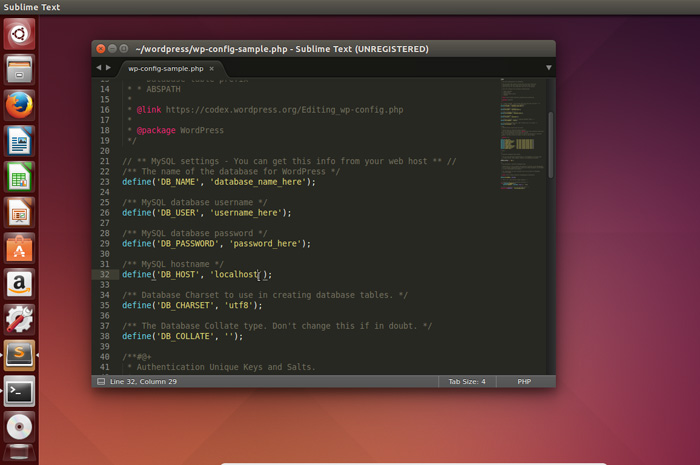The image size is (700, 465).
Task: Click the 'Database Charset to use' comment
Action: (x=265, y=295)
